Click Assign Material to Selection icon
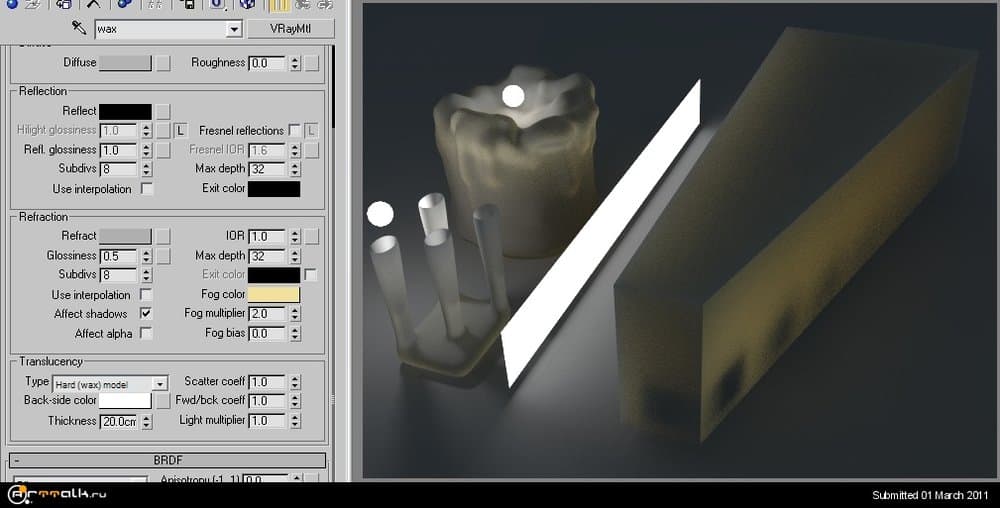1000x508 pixels. (63, 4)
